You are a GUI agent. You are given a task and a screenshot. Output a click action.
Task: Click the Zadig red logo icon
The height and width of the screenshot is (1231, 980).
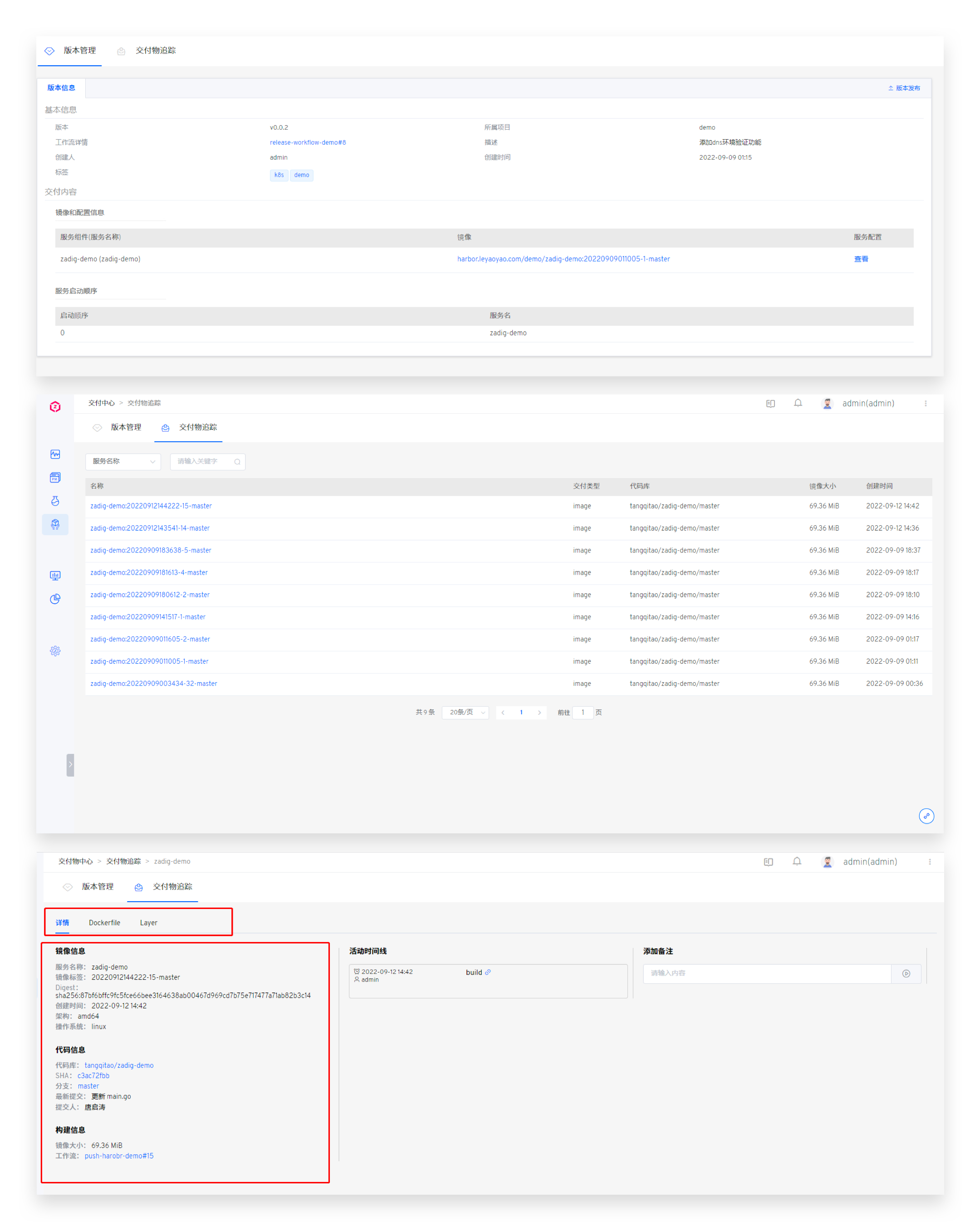pyautogui.click(x=55, y=406)
